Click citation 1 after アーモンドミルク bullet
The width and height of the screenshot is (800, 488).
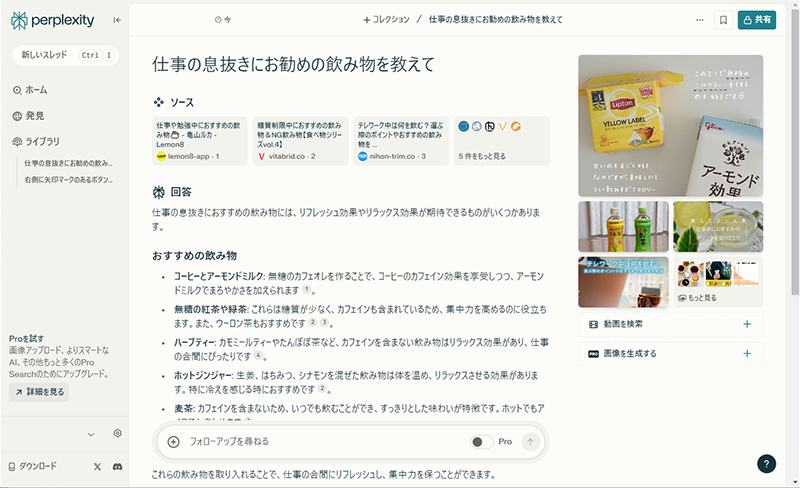pyautogui.click(x=307, y=289)
